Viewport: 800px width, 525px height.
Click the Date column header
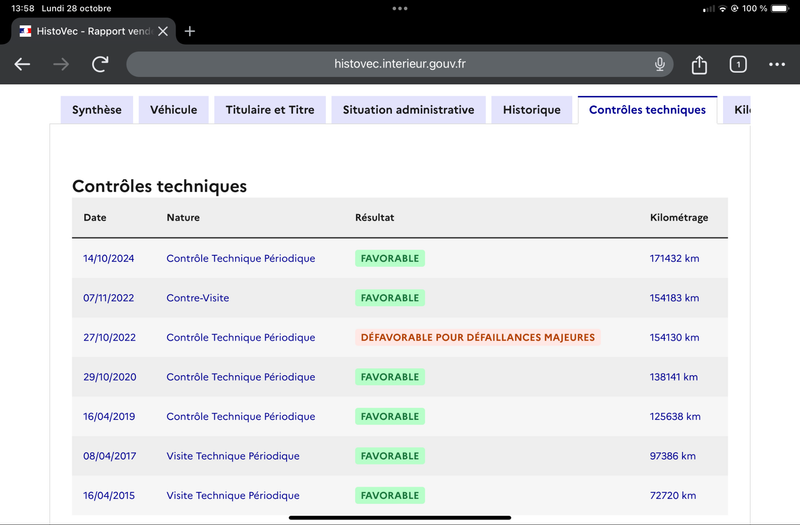[x=95, y=217]
